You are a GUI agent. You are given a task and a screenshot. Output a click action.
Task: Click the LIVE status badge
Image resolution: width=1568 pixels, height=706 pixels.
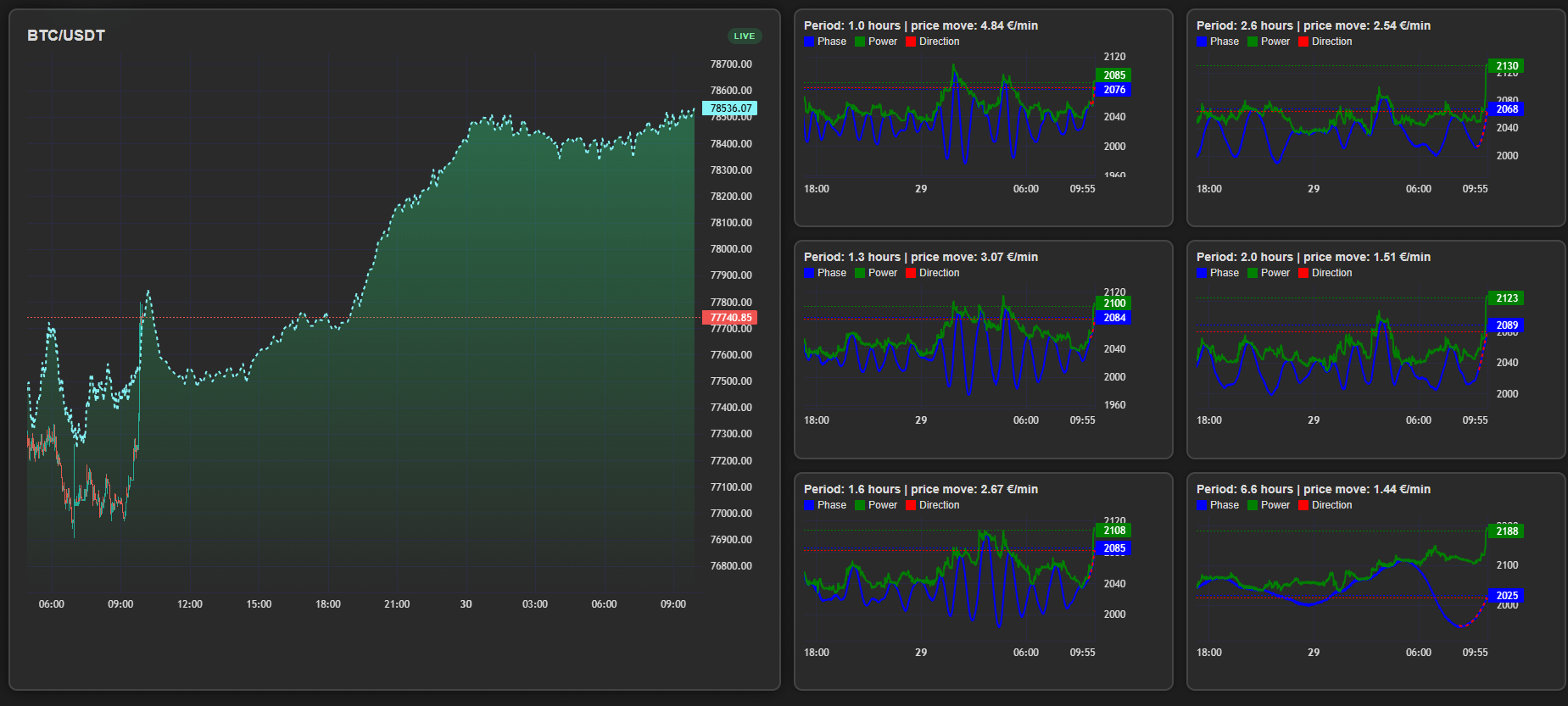[x=744, y=36]
